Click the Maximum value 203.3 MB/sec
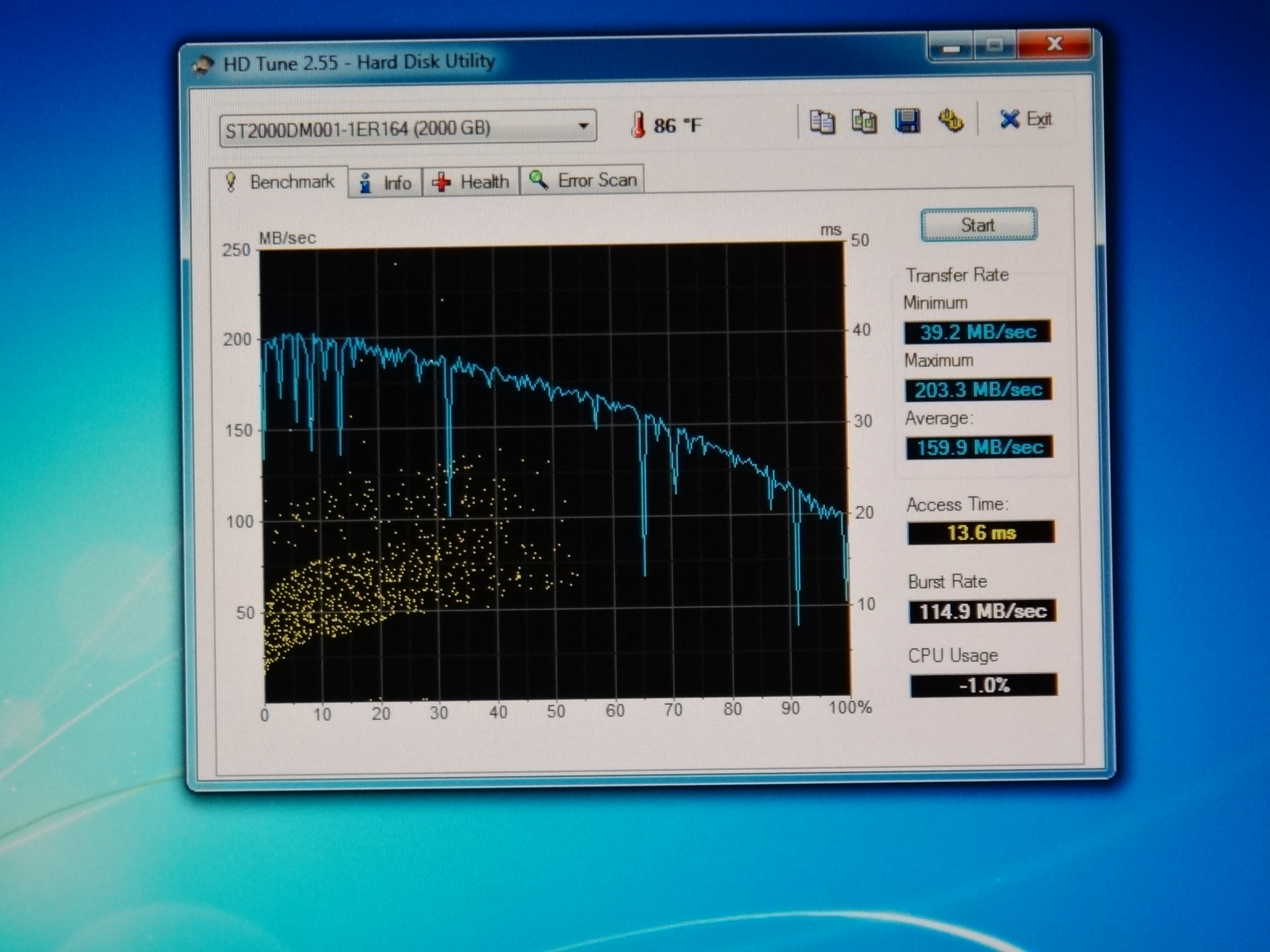The image size is (1270, 952). point(978,390)
